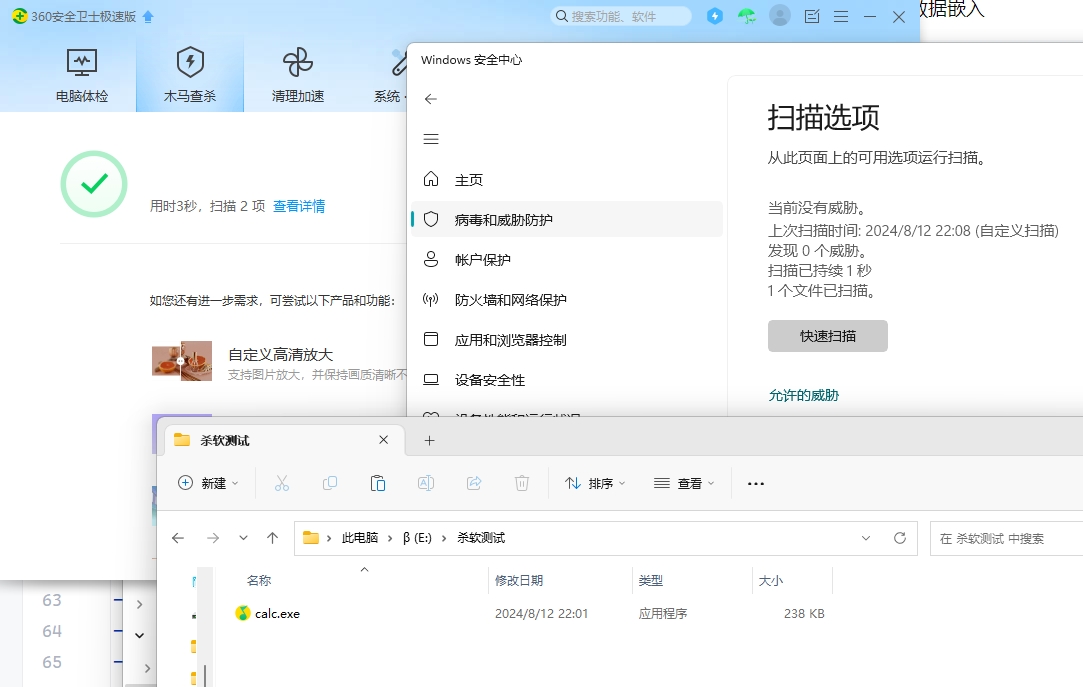Sort by 名称 column header
1083x687 pixels.
click(259, 581)
